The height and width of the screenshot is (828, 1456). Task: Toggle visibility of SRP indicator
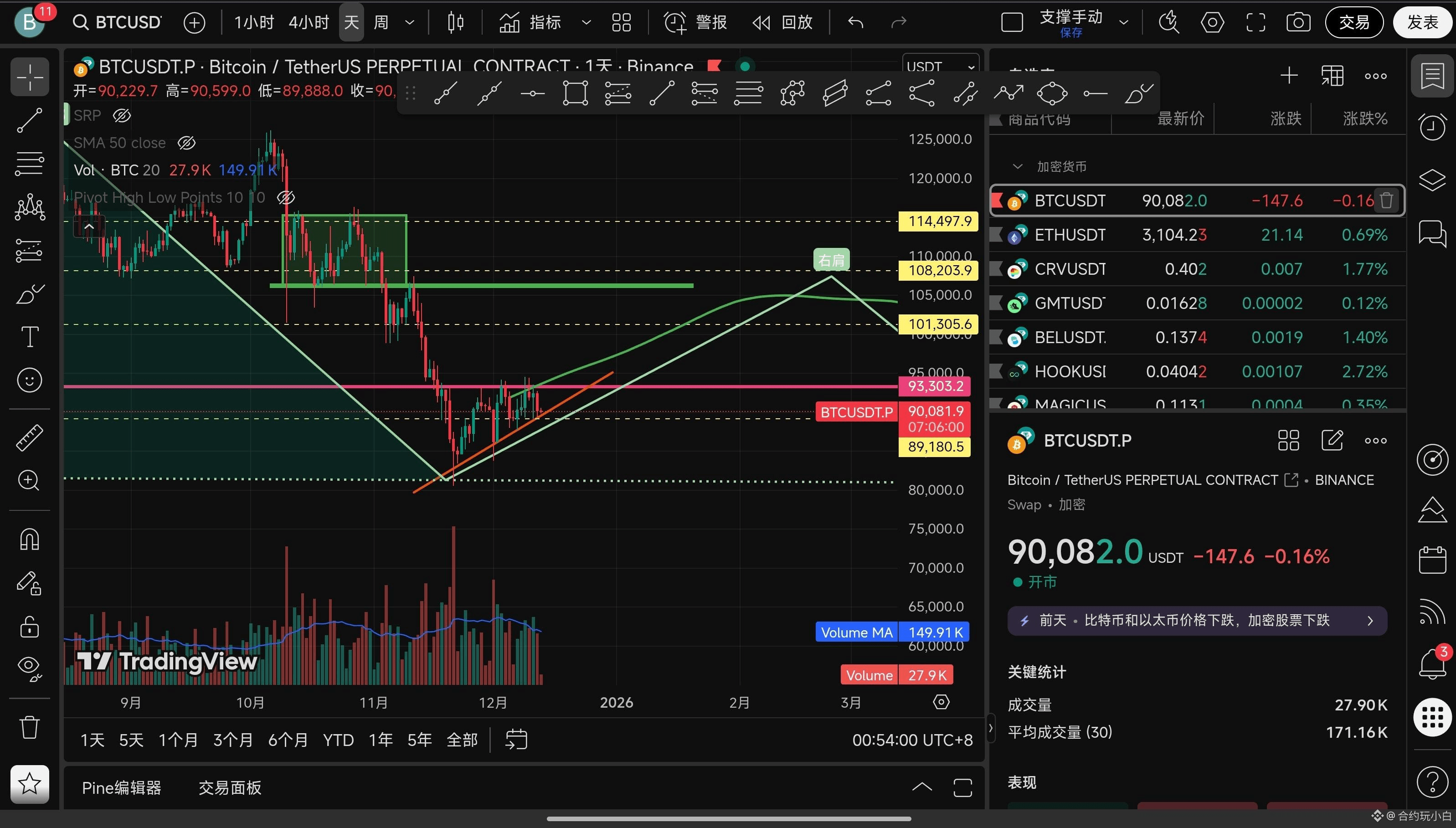tap(122, 116)
